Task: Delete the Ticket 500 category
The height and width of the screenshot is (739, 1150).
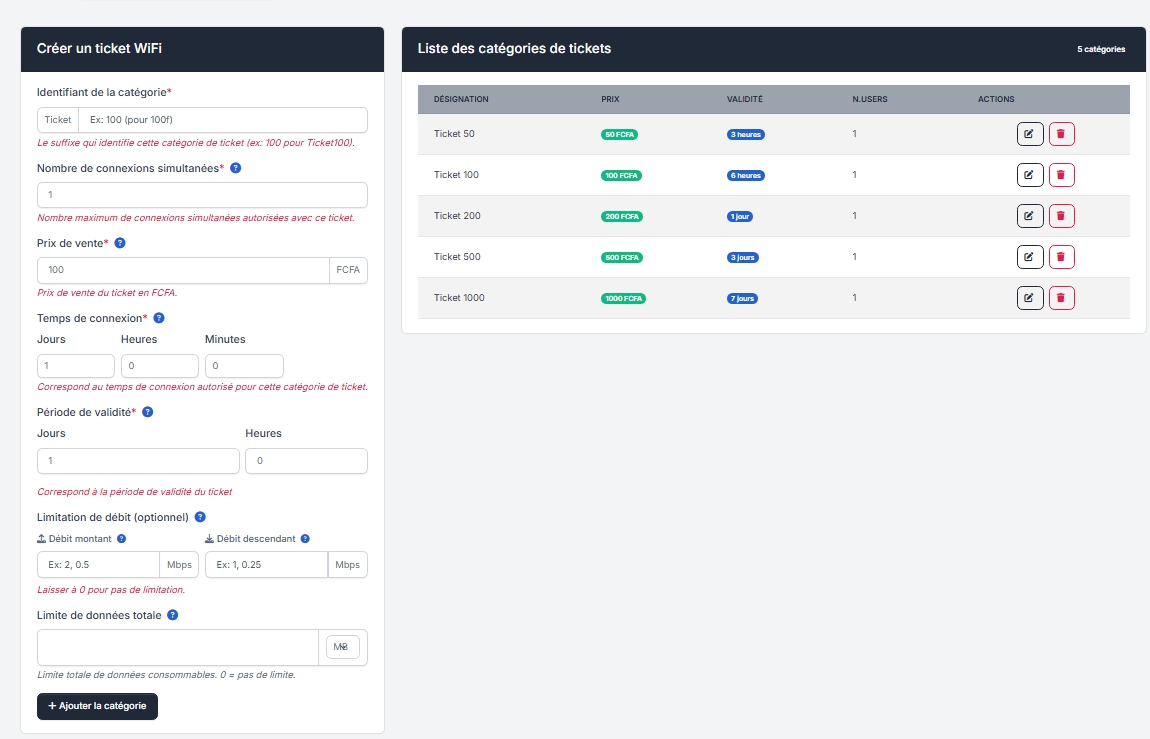Action: coord(1061,257)
